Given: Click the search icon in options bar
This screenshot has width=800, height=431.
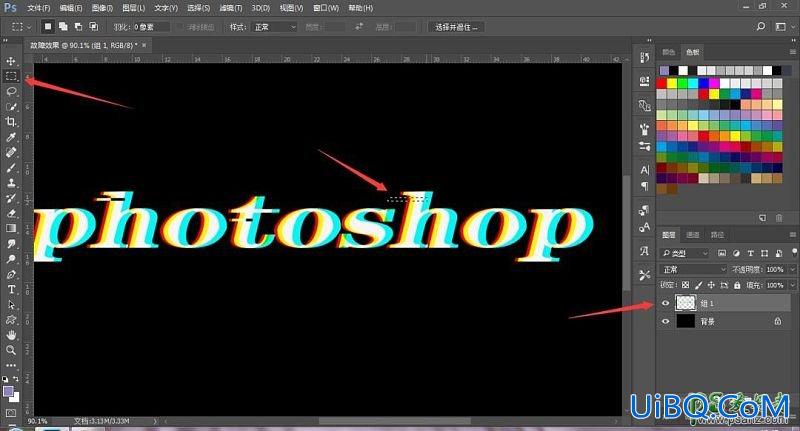Looking at the screenshot, I should pos(760,27).
